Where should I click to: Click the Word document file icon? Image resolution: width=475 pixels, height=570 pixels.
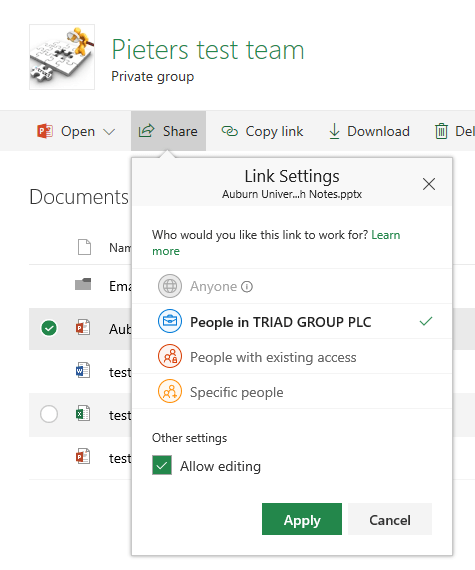(x=83, y=370)
